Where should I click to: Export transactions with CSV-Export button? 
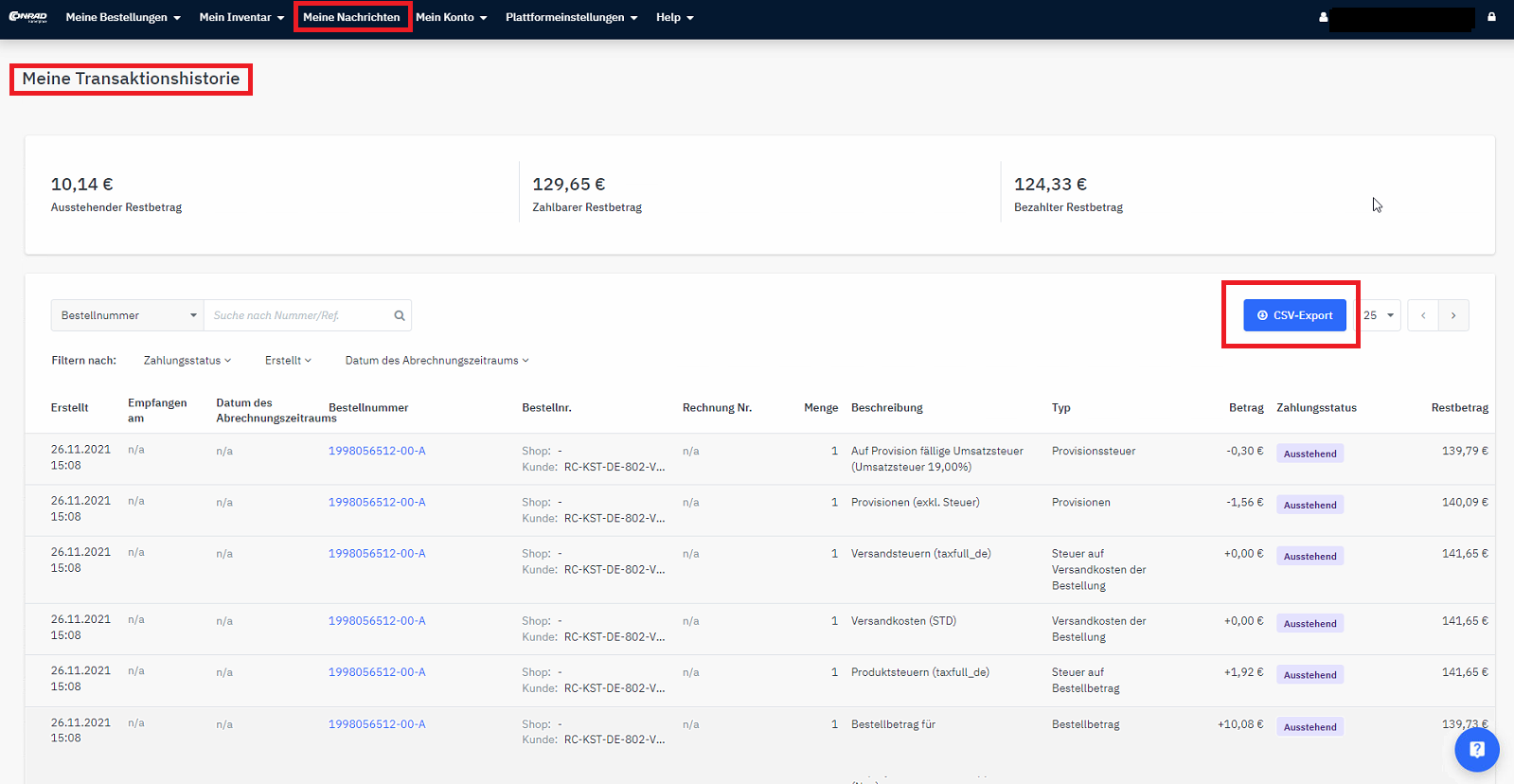click(1294, 315)
